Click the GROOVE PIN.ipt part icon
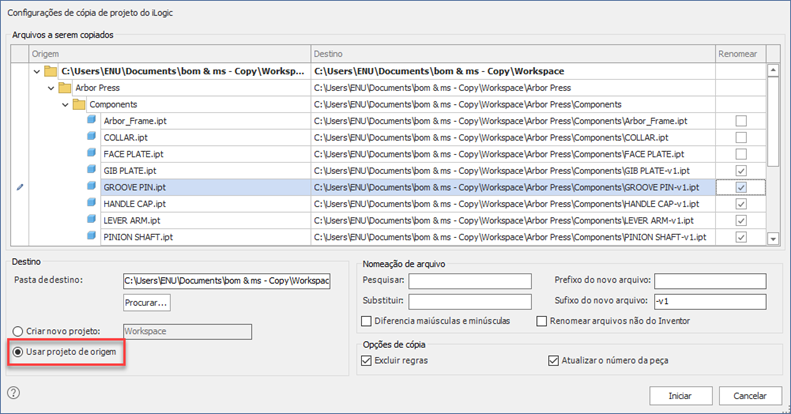Image resolution: width=791 pixels, height=414 pixels. click(x=93, y=187)
